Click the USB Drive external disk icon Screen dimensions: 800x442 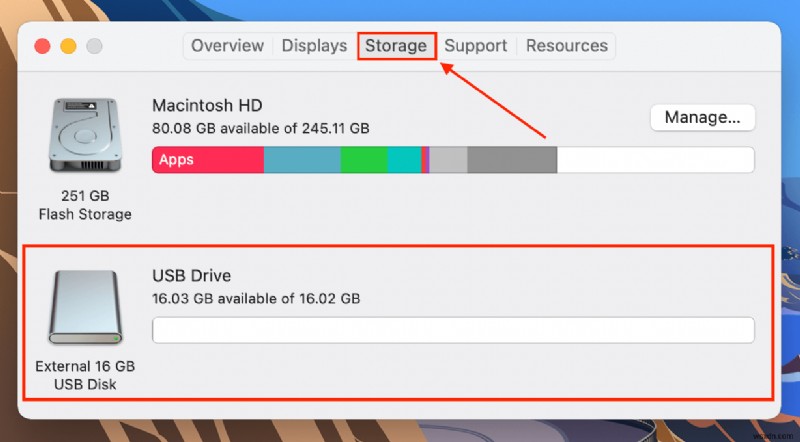pyautogui.click(x=84, y=306)
